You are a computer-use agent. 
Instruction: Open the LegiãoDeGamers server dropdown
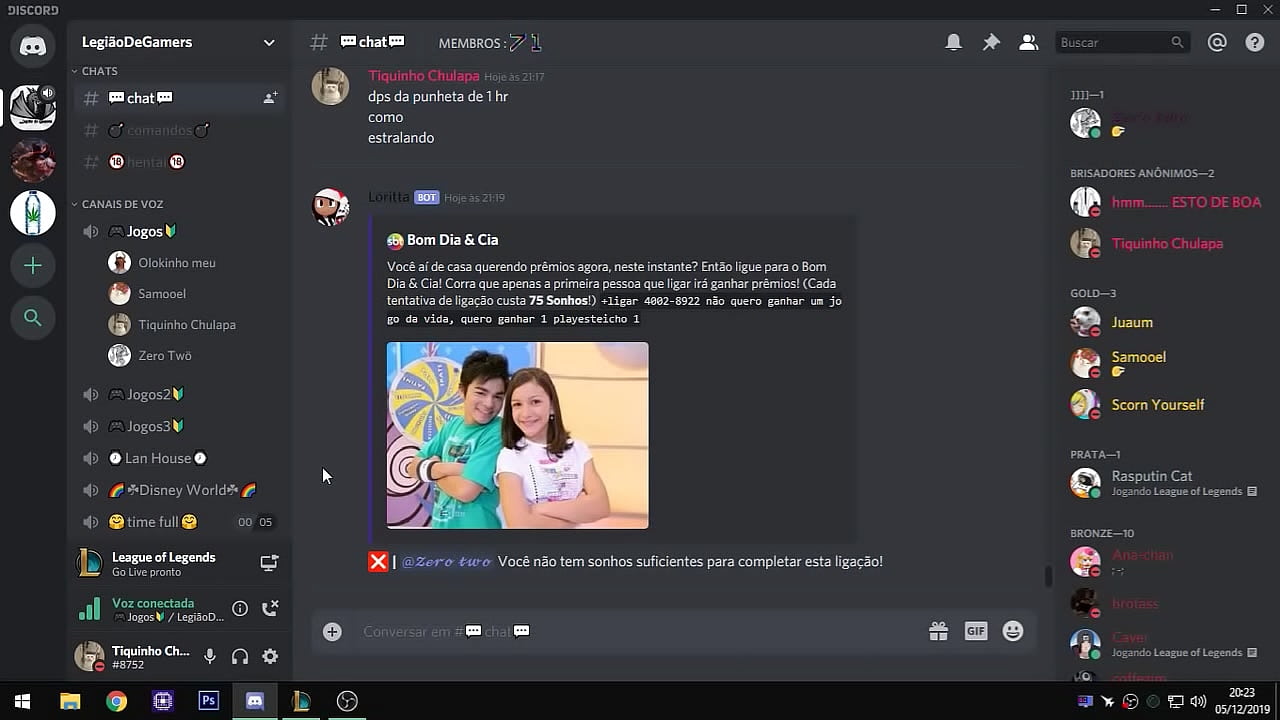268,42
